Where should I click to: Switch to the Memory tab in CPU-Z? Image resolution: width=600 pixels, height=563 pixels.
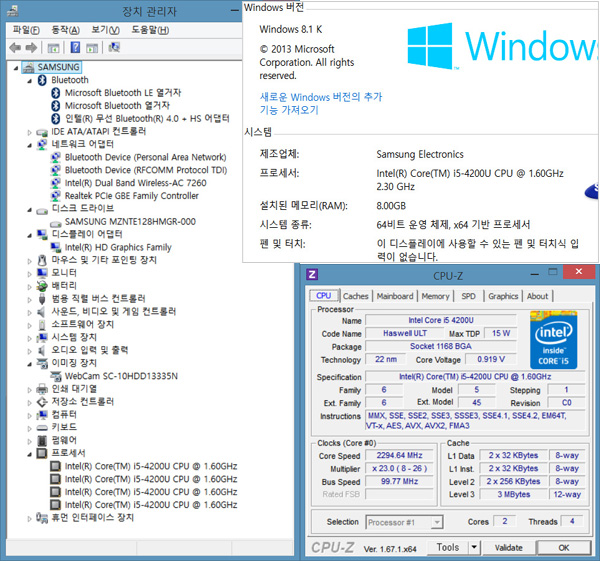[435, 296]
